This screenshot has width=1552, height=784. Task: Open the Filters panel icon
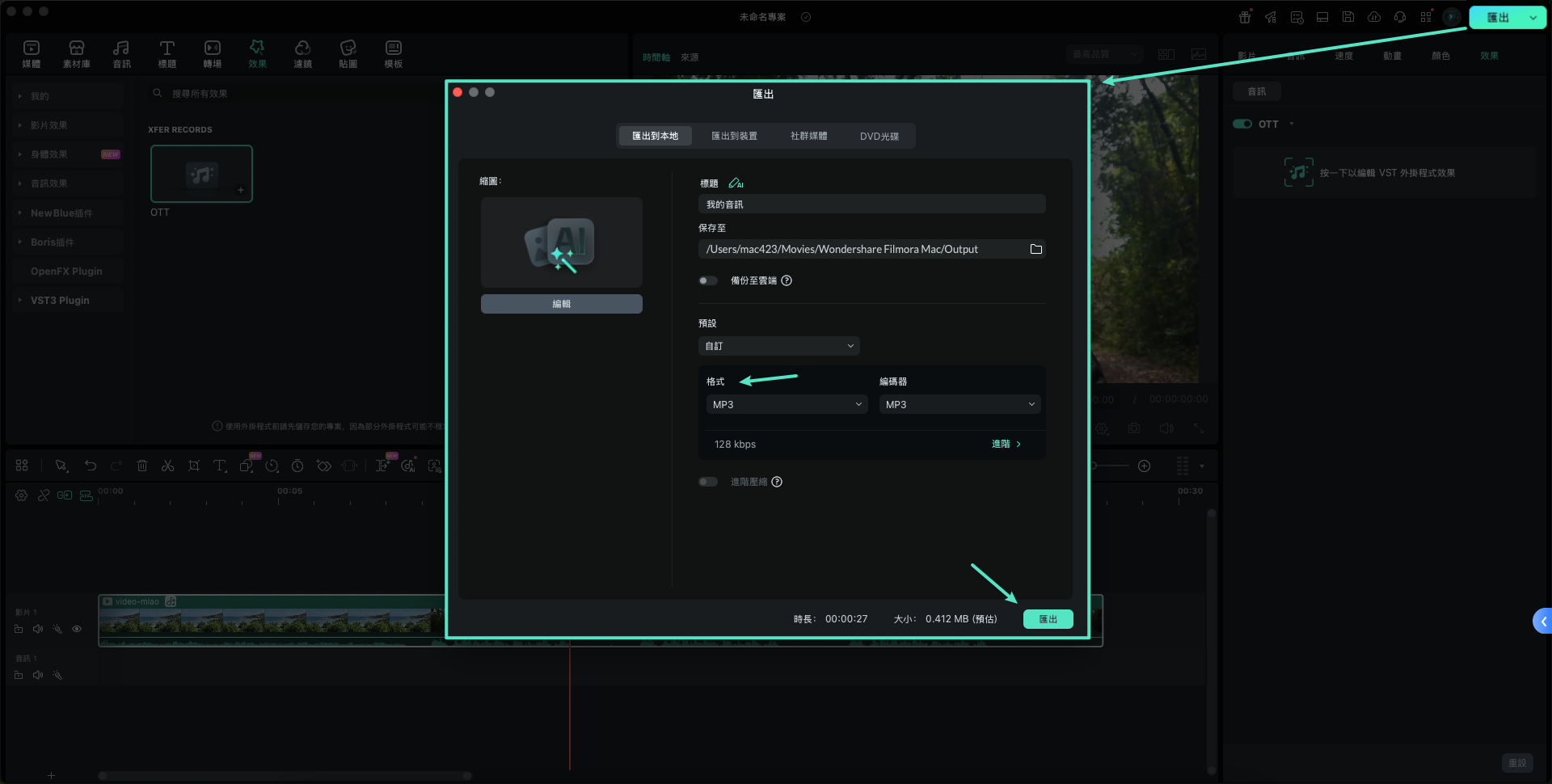pyautogui.click(x=302, y=53)
